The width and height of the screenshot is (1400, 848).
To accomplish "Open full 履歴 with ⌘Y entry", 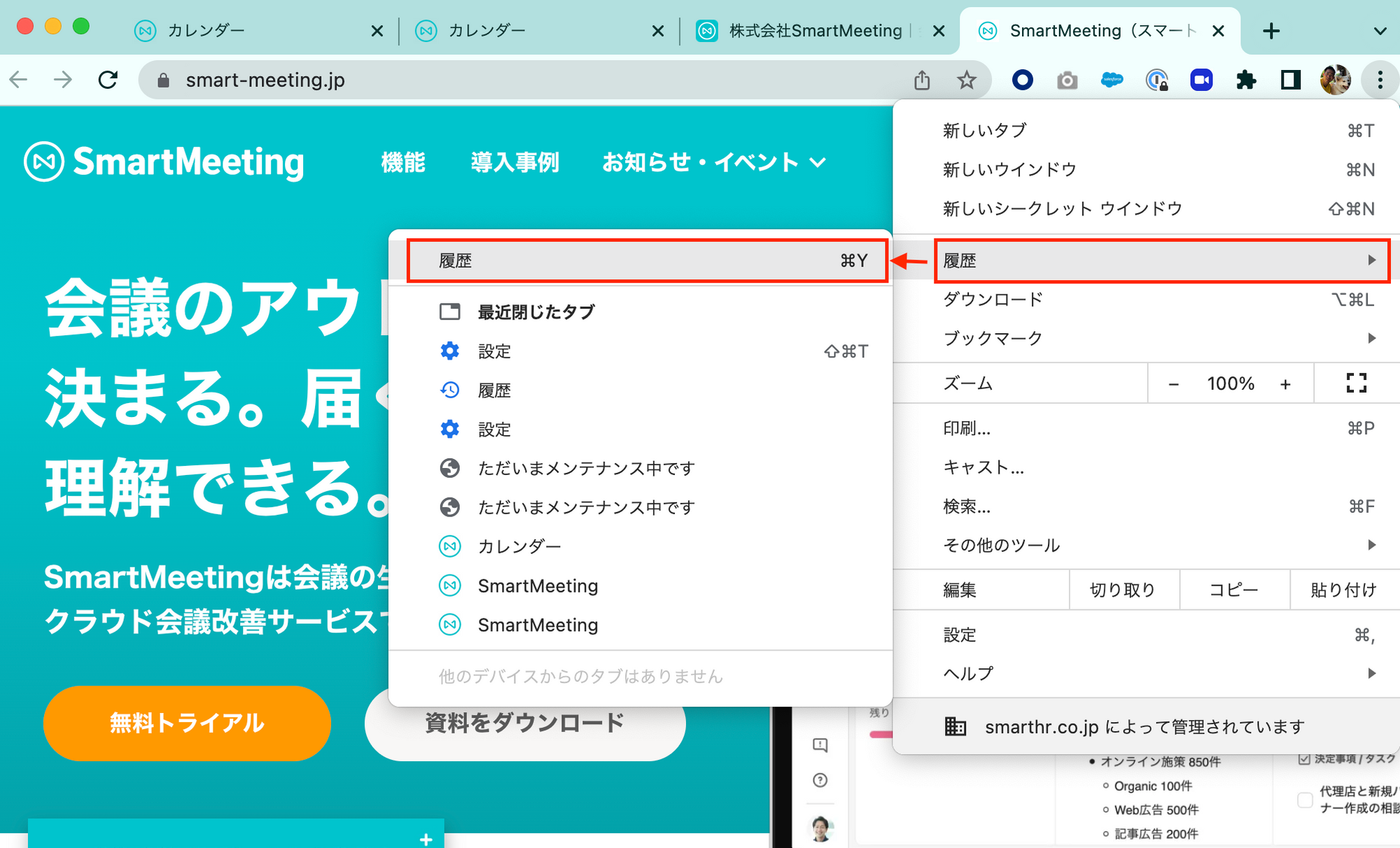I will pyautogui.click(x=647, y=261).
